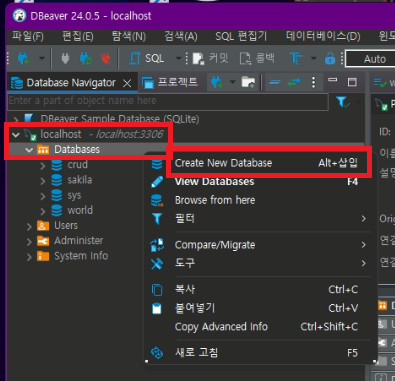Click the object name filter input field
Screen dimensions: 395x381
tap(168, 101)
